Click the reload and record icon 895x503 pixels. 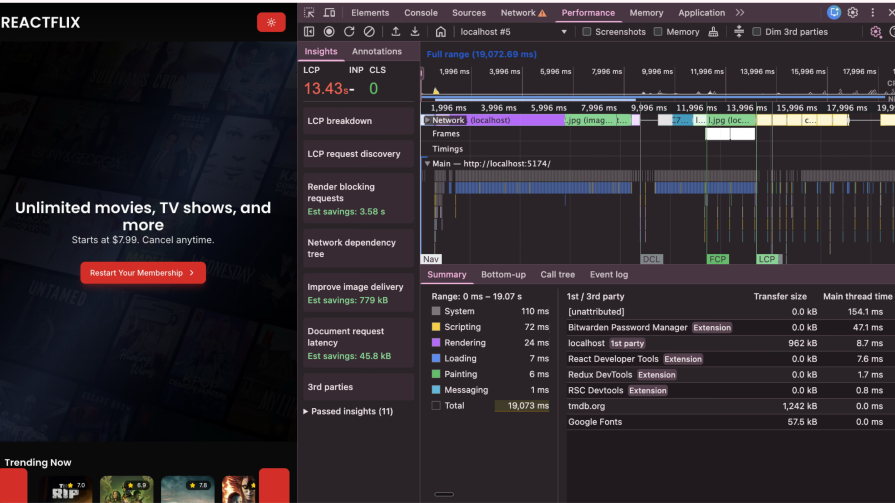point(349,32)
